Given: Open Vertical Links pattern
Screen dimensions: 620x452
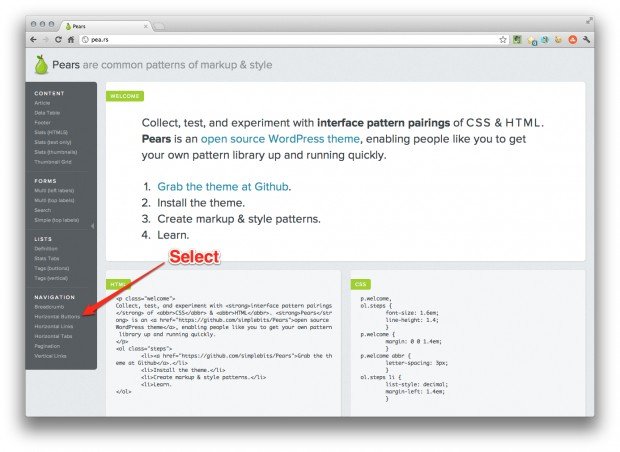Looking at the screenshot, I should (x=50, y=356).
